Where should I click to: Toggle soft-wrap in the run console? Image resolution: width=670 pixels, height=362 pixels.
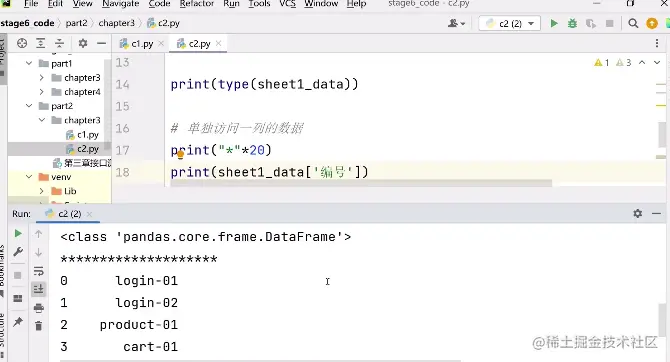(38, 271)
